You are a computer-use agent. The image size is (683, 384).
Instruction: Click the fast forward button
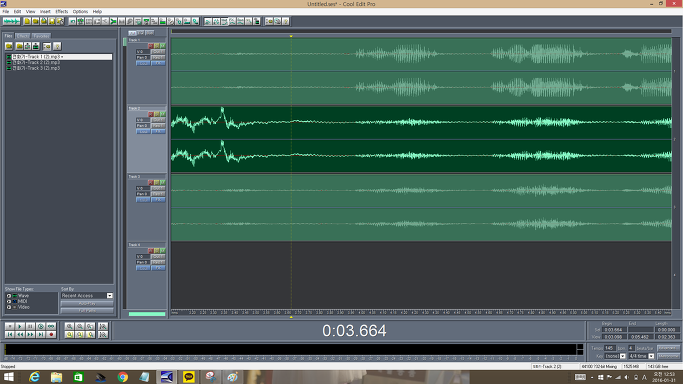pyautogui.click(x=30, y=334)
